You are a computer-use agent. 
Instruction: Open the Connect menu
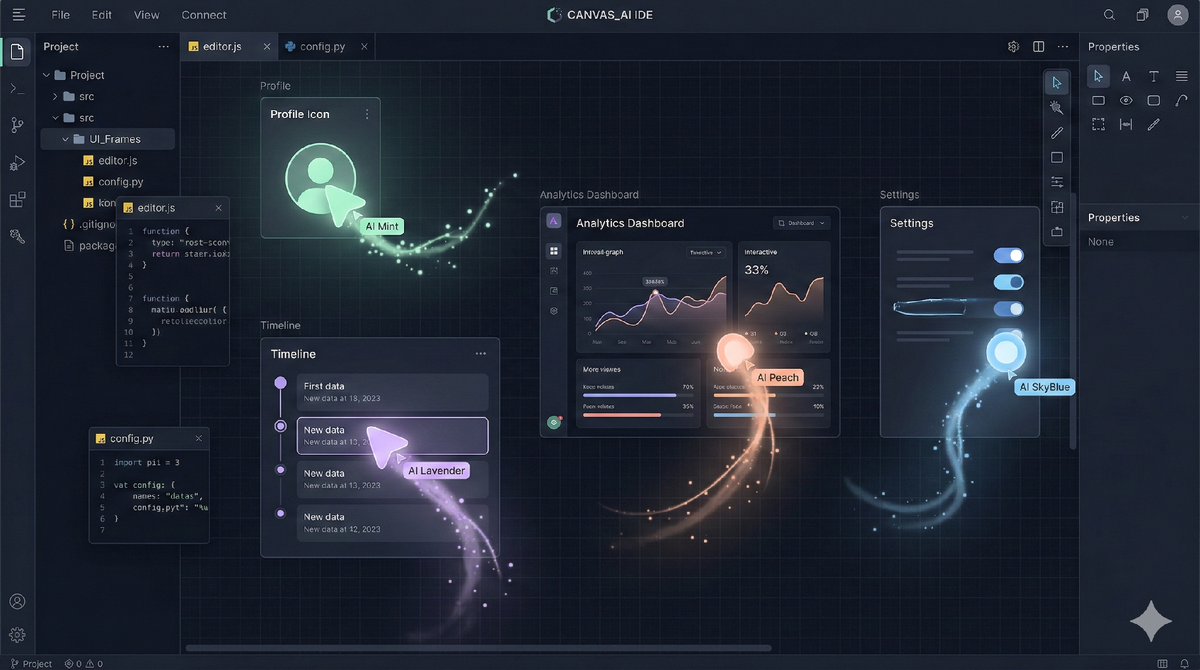tap(204, 15)
